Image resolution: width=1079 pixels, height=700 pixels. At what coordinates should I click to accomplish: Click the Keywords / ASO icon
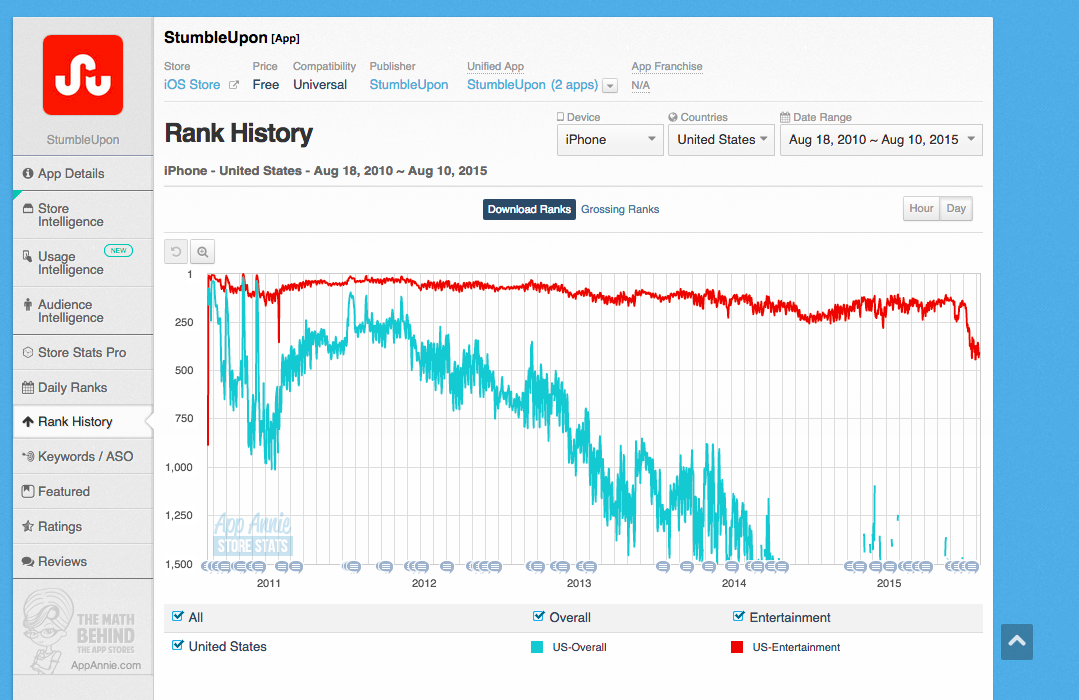coord(28,456)
